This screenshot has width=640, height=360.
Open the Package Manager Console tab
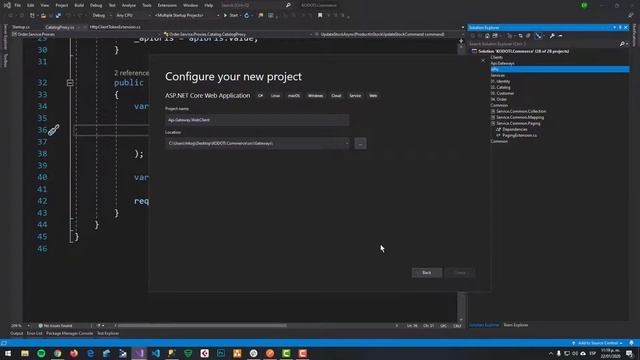click(69, 333)
